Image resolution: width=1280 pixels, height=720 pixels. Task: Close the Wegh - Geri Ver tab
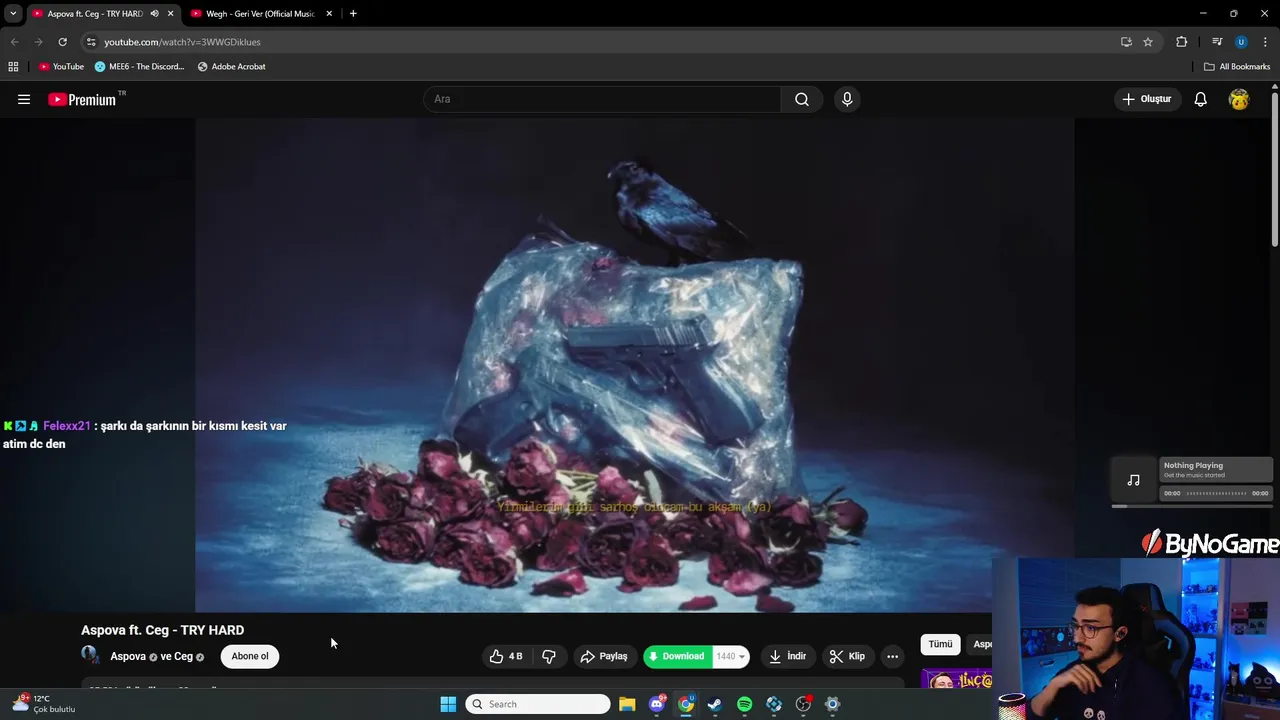coord(329,14)
